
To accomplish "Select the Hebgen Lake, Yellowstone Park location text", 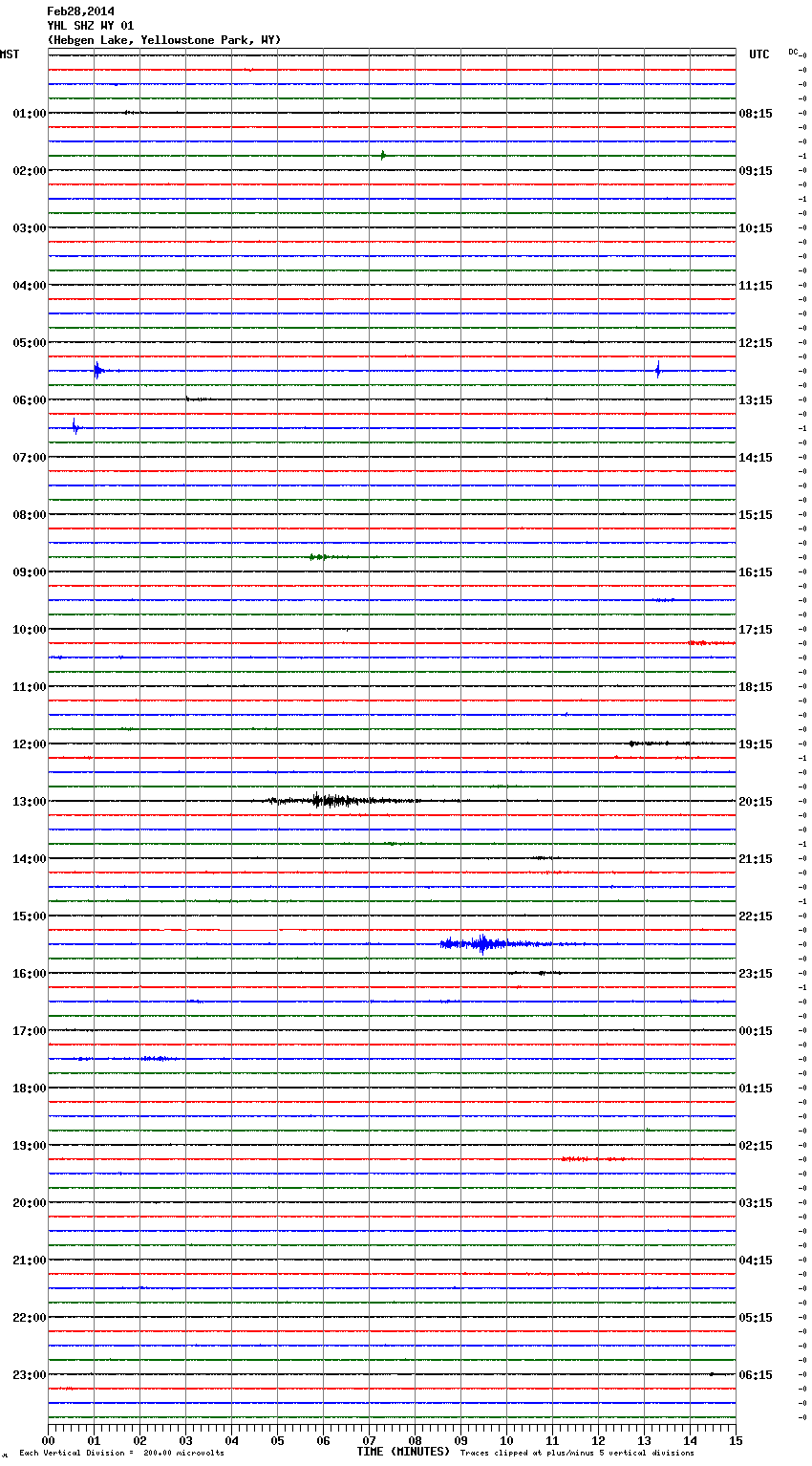I will (x=163, y=40).
